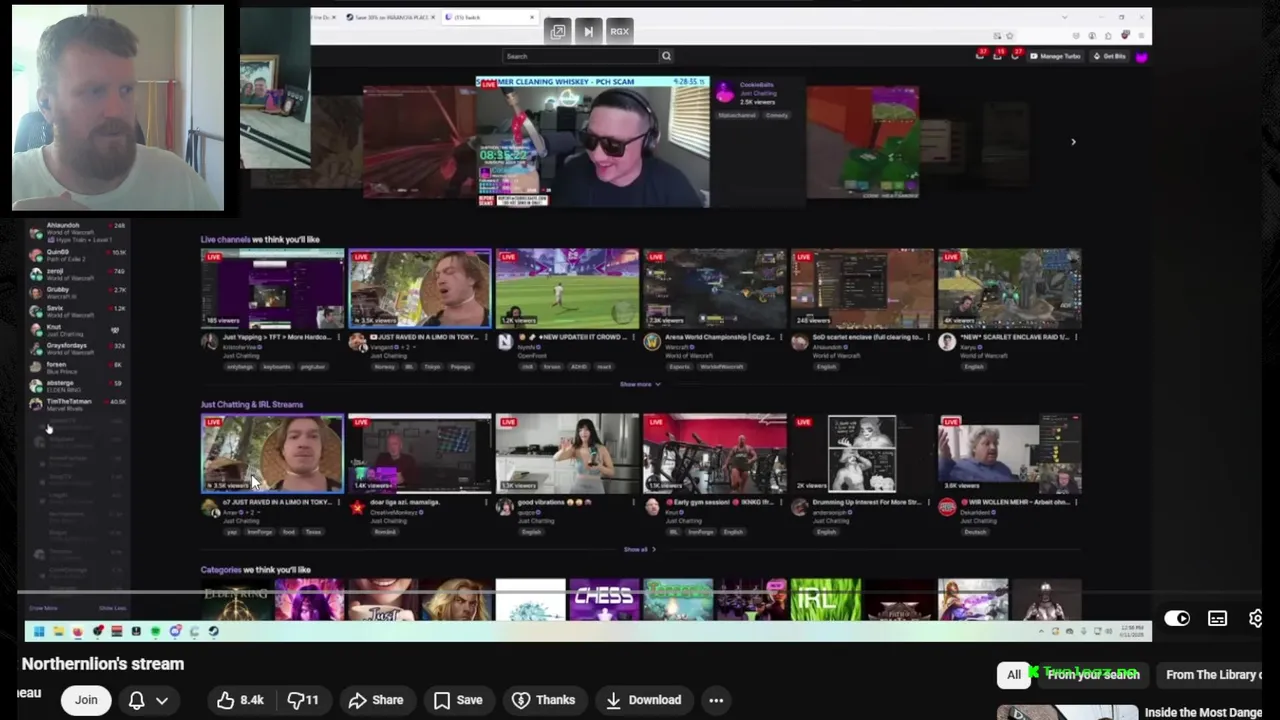Click the skip-forward overlay button
Screen dimensions: 1280x720
588,31
